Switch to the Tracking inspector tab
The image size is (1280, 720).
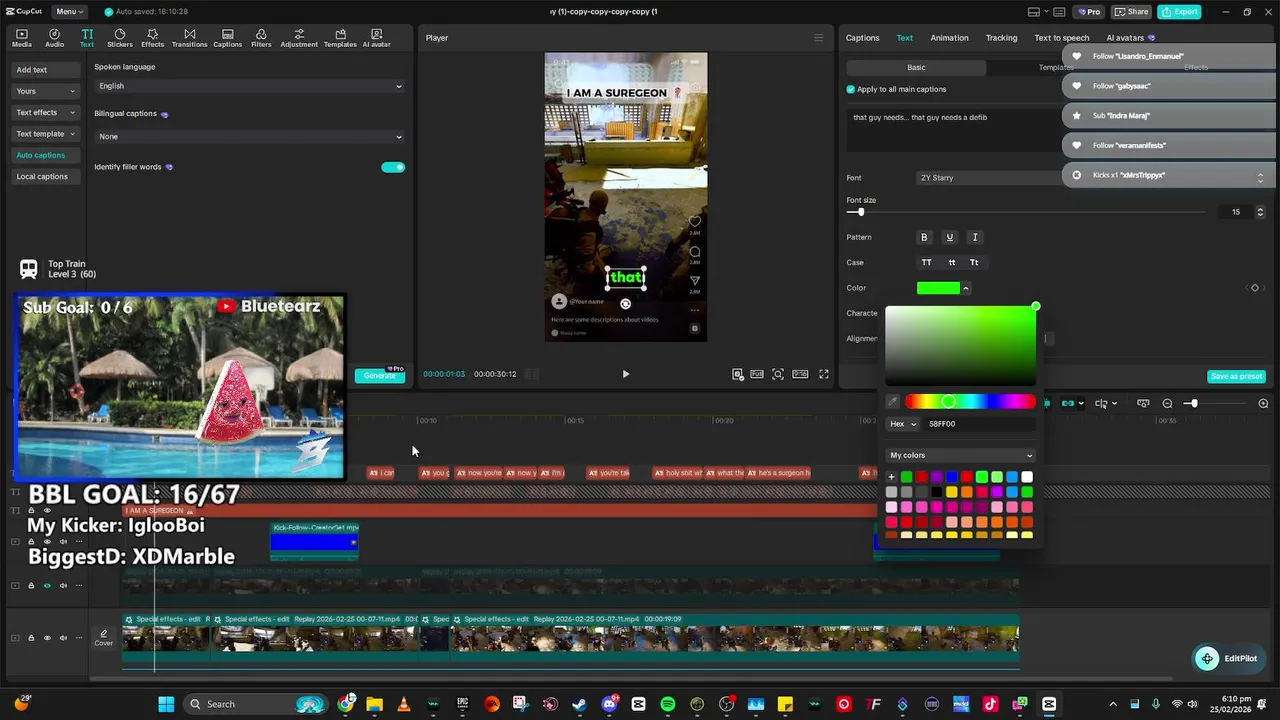[1001, 38]
